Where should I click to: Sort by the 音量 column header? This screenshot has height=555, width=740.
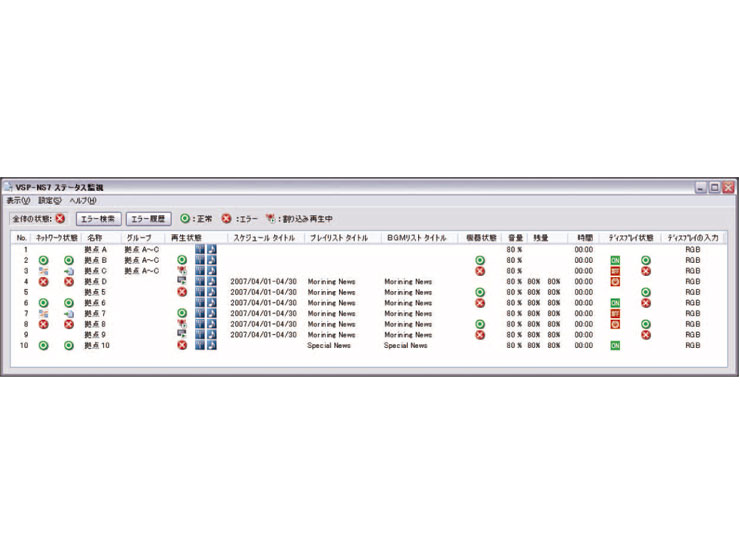click(515, 238)
